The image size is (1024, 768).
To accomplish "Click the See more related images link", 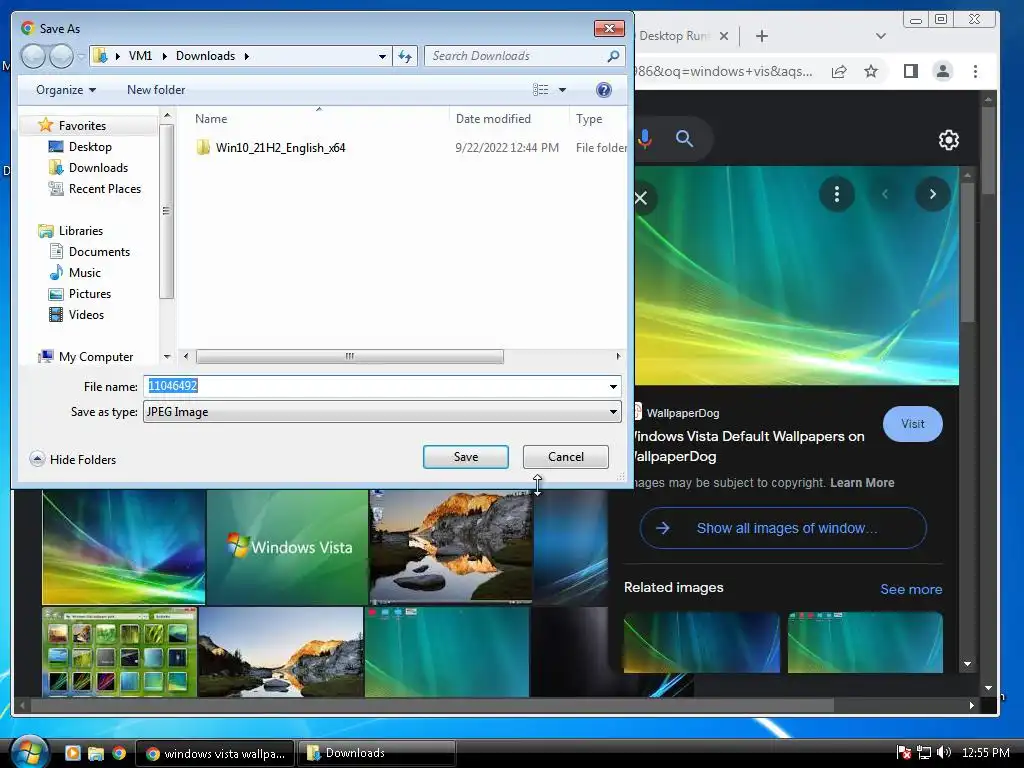I will [x=911, y=589].
